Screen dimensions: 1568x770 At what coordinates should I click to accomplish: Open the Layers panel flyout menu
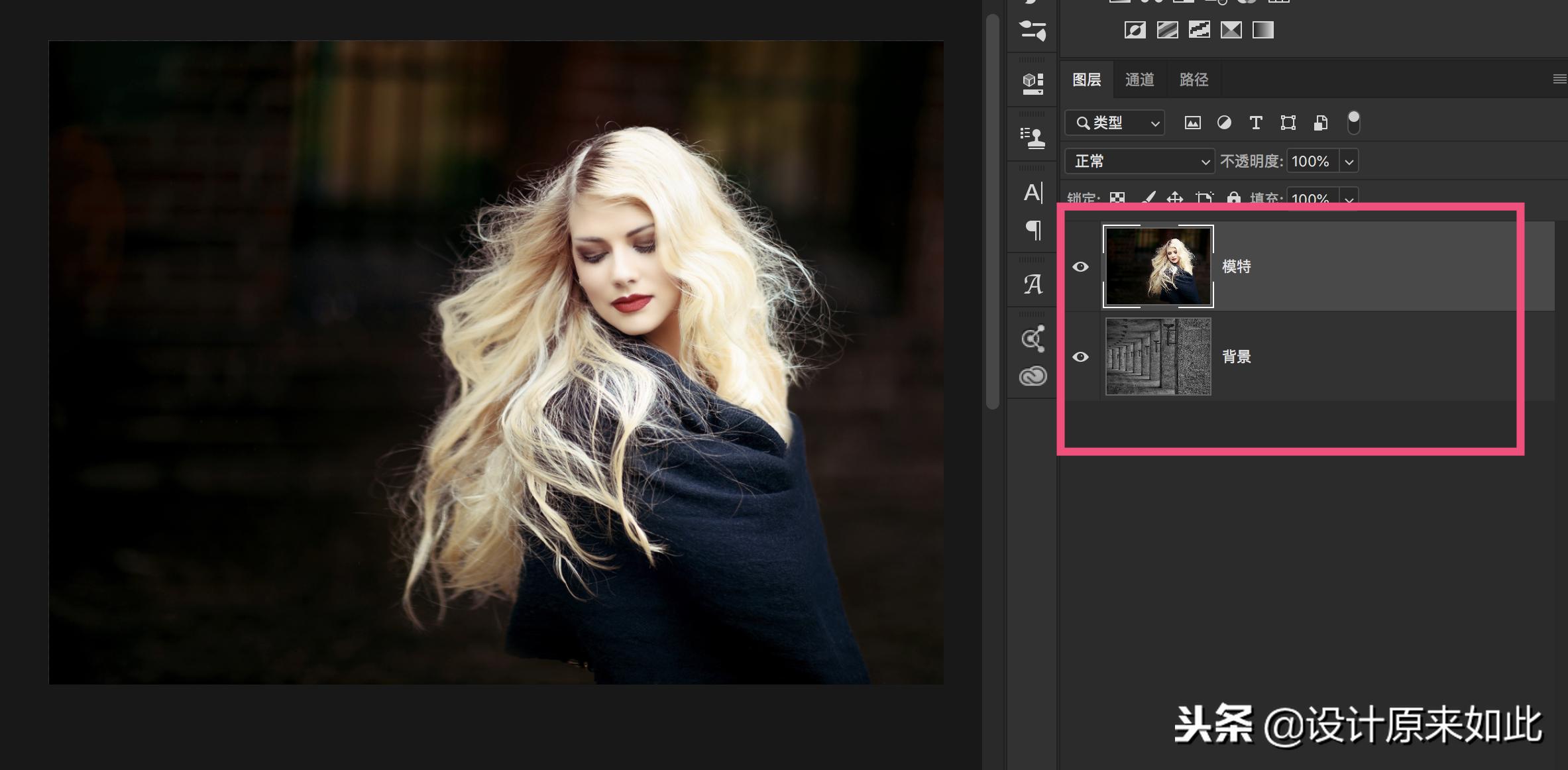point(1559,80)
